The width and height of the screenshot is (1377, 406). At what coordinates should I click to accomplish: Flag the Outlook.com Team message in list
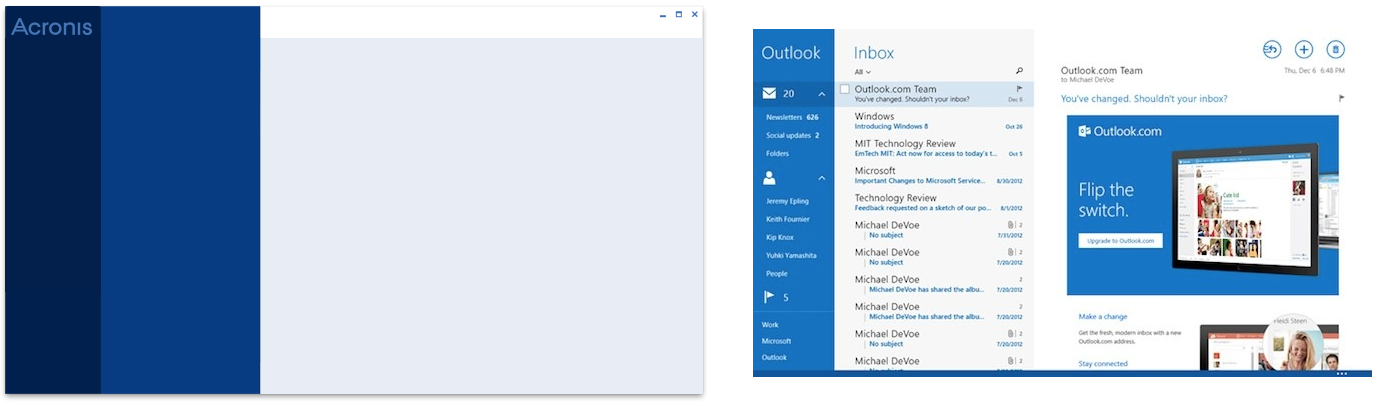click(1019, 89)
